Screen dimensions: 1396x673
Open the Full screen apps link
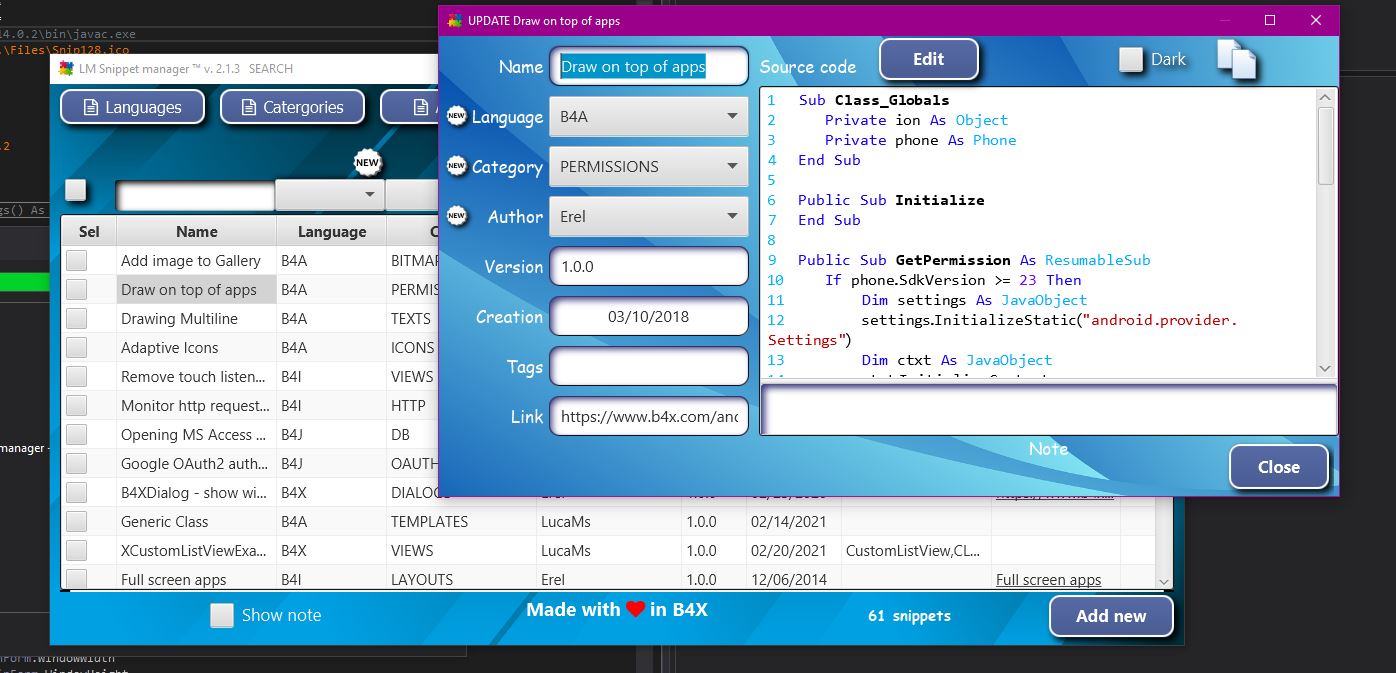coord(1048,580)
